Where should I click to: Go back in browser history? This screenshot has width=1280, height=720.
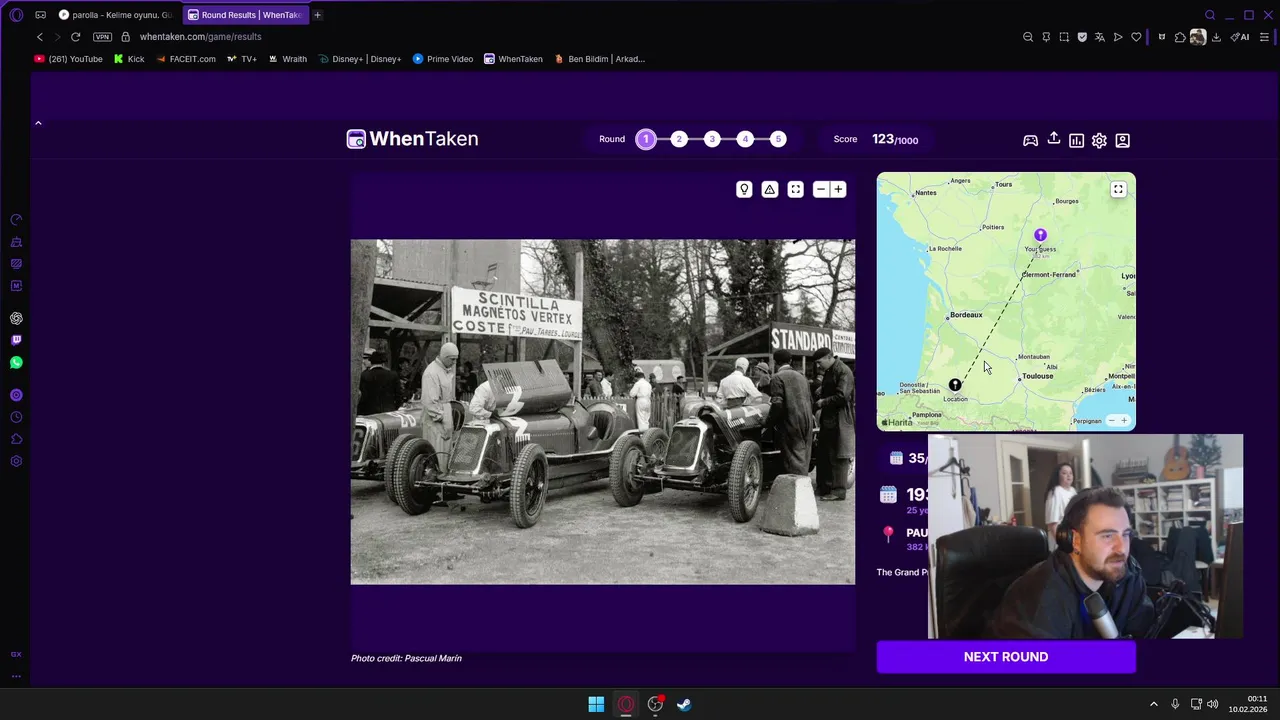40,37
